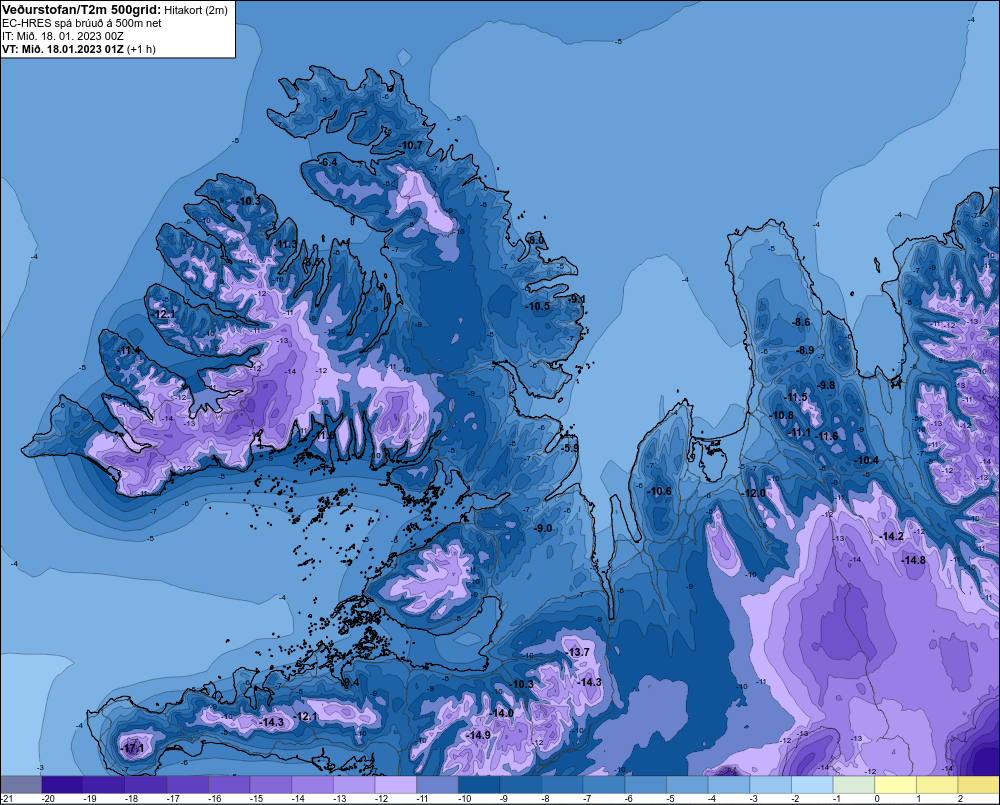This screenshot has width=1000, height=805.
Task: Click the -14.0 temperature label
Action: click(x=502, y=713)
